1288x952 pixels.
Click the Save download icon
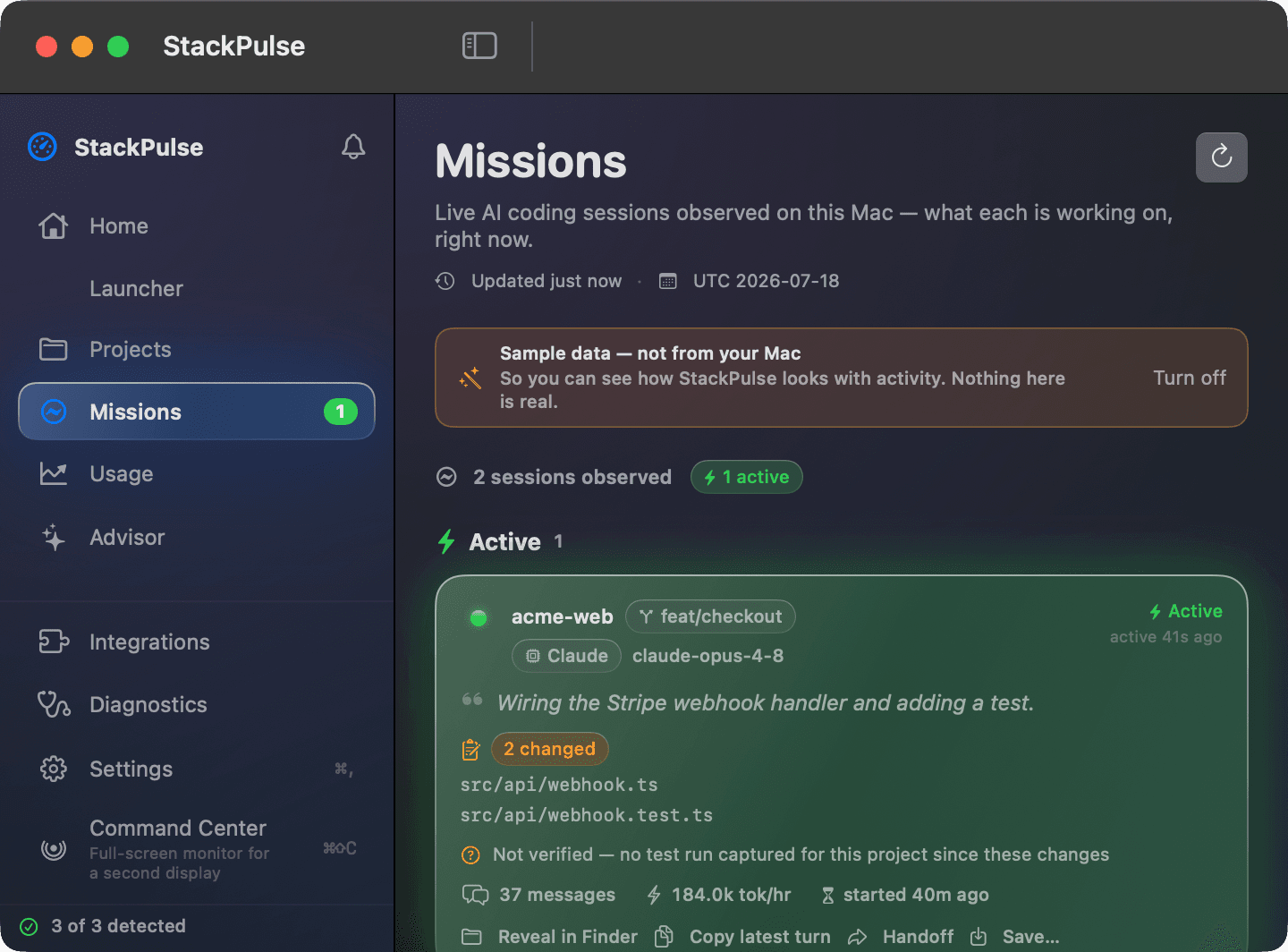(979, 936)
